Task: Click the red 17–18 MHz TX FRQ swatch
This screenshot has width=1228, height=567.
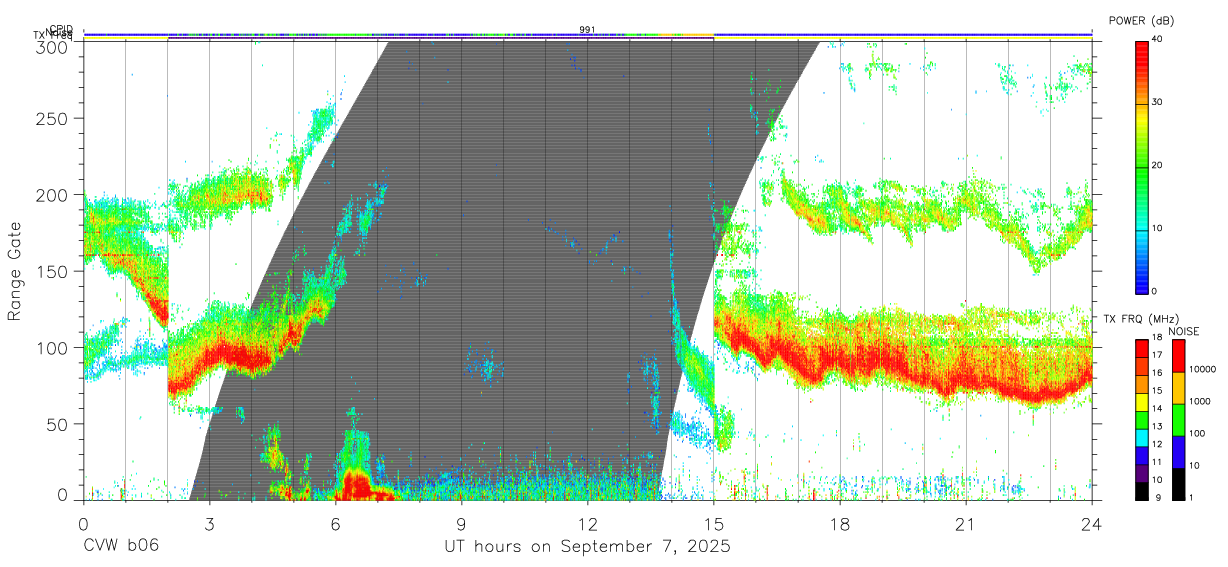Action: (x=1143, y=348)
